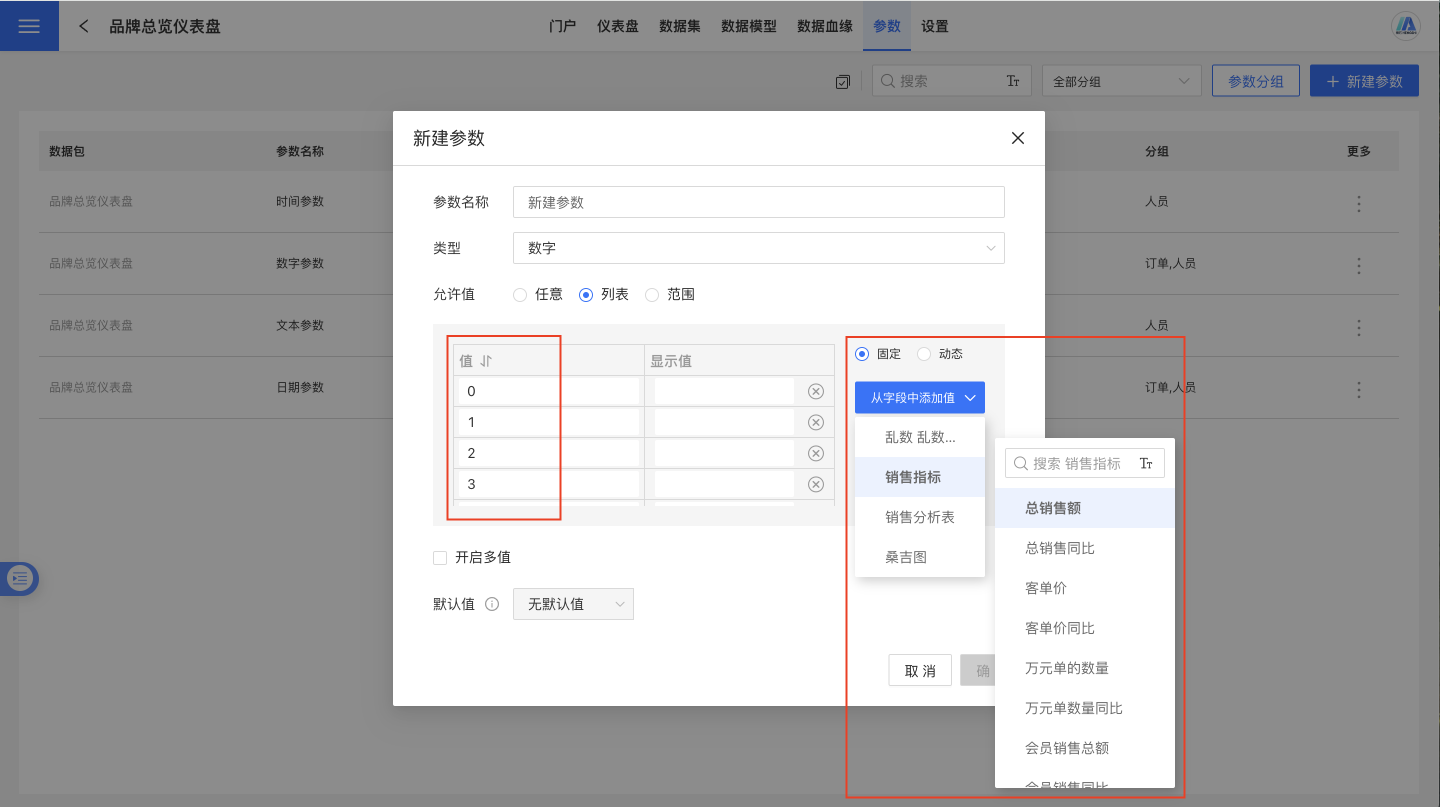Select the 任意 radio option
This screenshot has width=1440, height=807.
[x=519, y=295]
